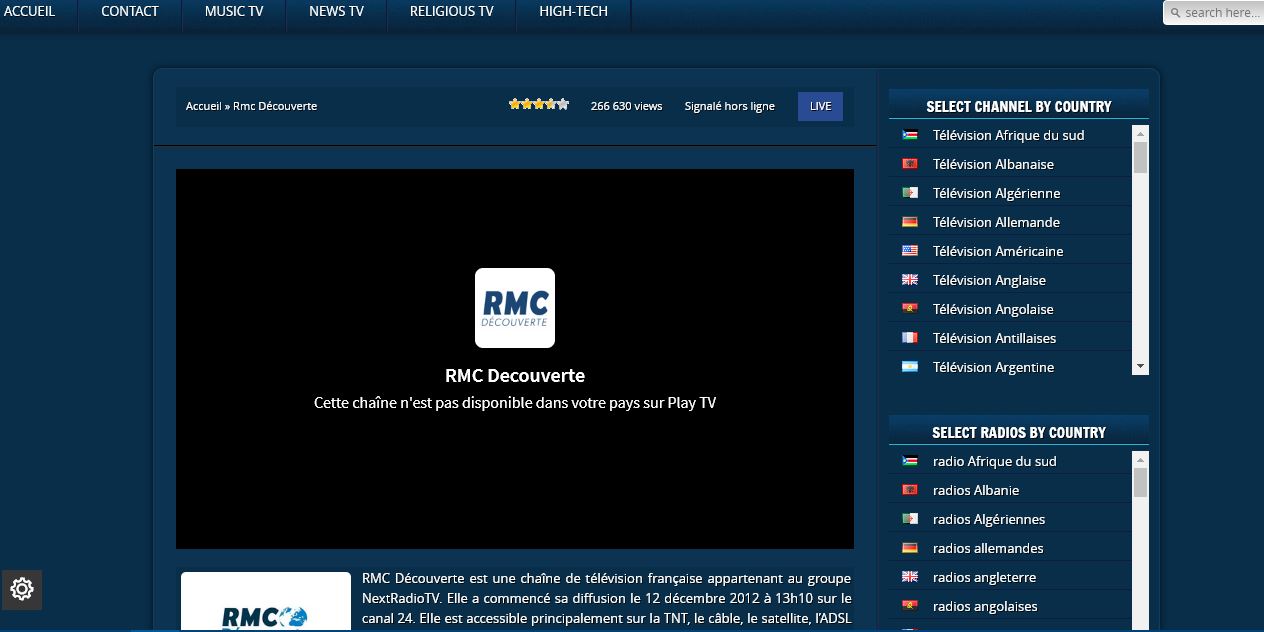Click the channel list scrollbar thumb

coord(1140,157)
